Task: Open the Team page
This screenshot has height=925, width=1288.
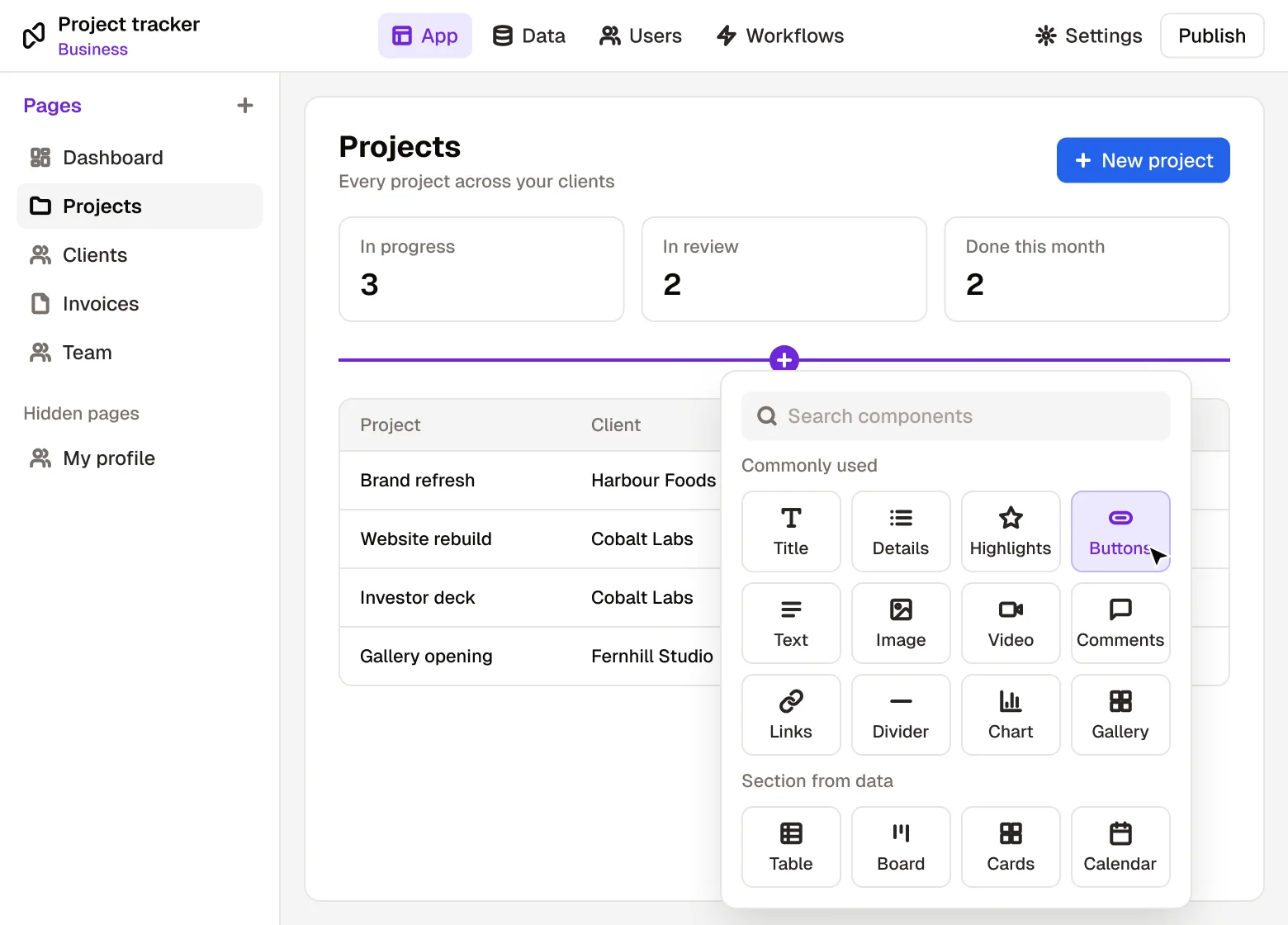Action: click(140, 353)
